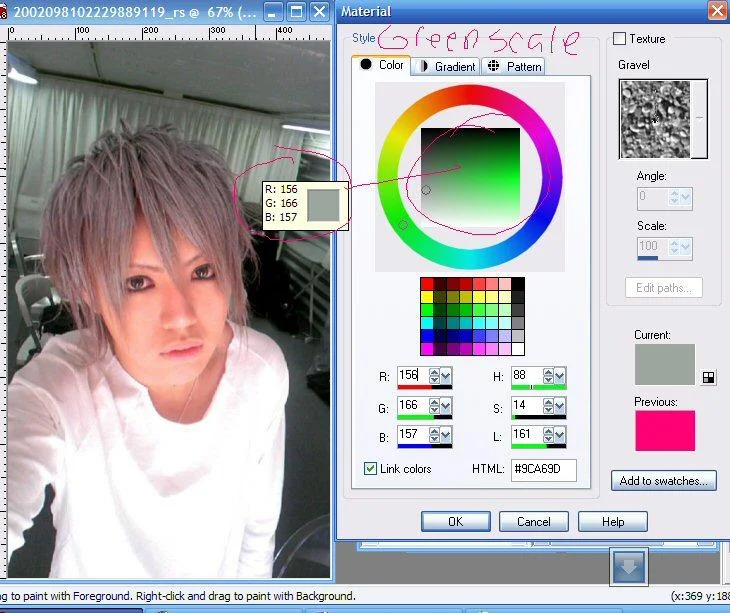
Task: Expand the L lightness dropdown arrow
Action: (x=560, y=435)
